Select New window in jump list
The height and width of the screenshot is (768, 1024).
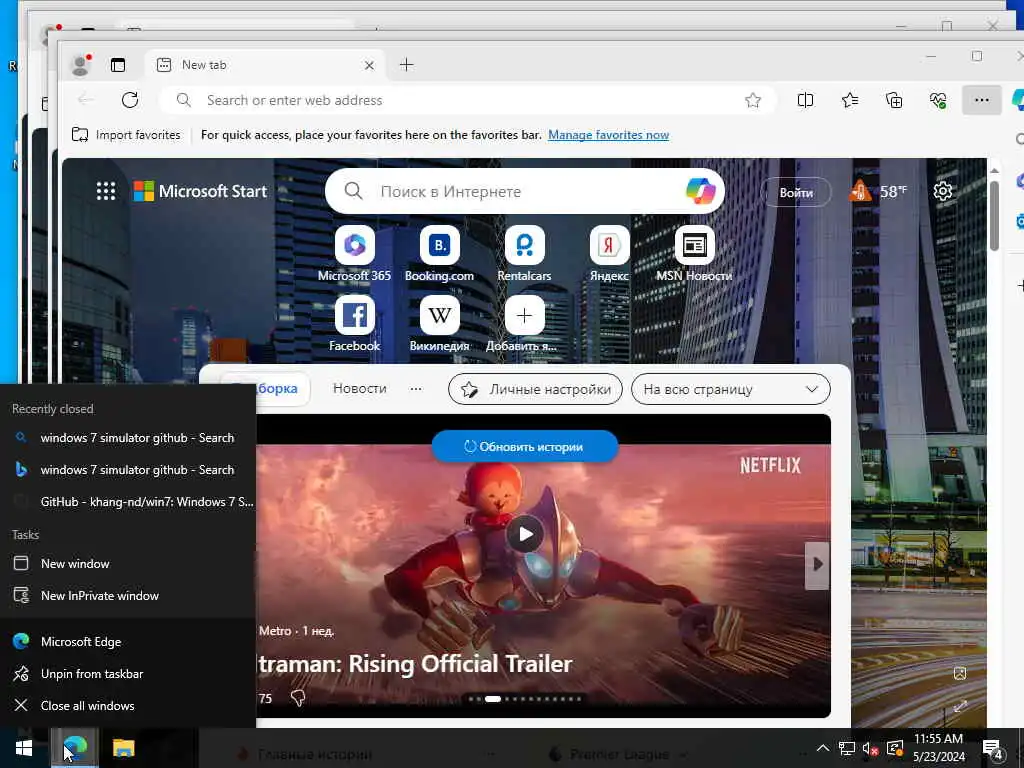(127, 564)
